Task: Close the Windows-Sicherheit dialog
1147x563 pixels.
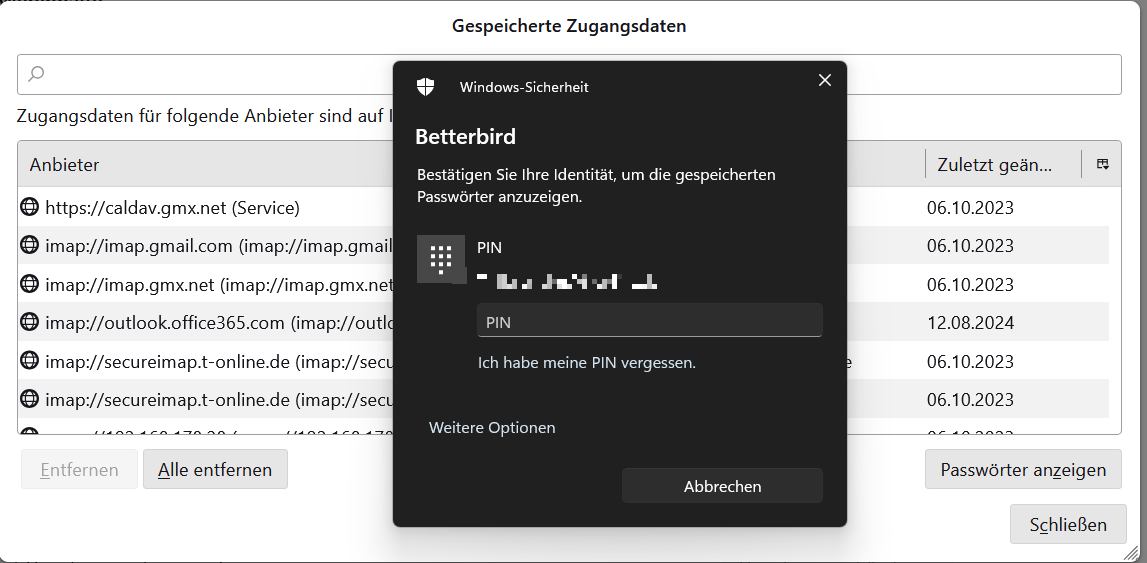Action: (x=824, y=80)
